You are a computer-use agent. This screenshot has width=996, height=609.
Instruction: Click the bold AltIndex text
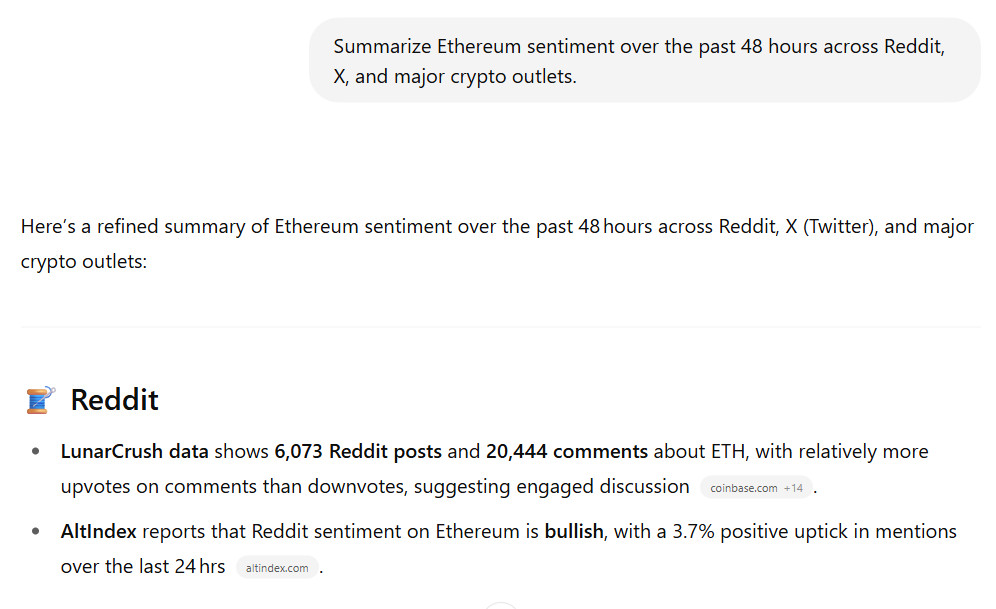98,532
